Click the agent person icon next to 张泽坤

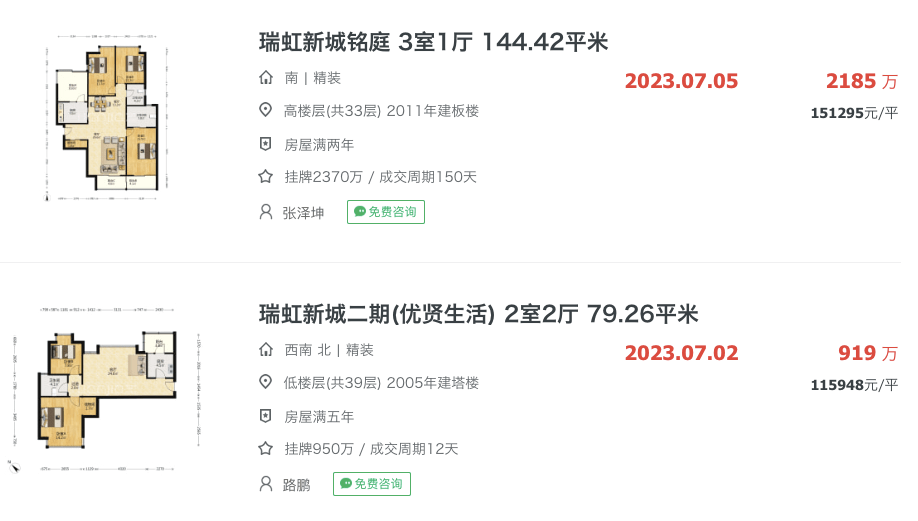[266, 212]
